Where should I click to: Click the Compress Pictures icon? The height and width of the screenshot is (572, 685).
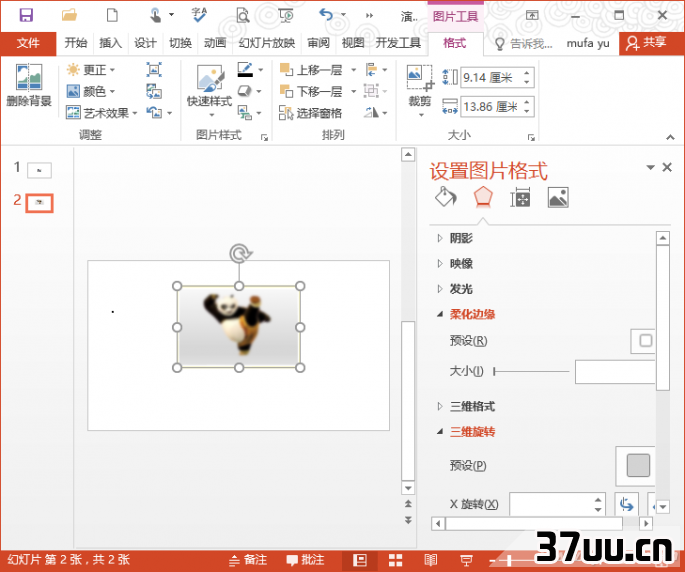154,69
